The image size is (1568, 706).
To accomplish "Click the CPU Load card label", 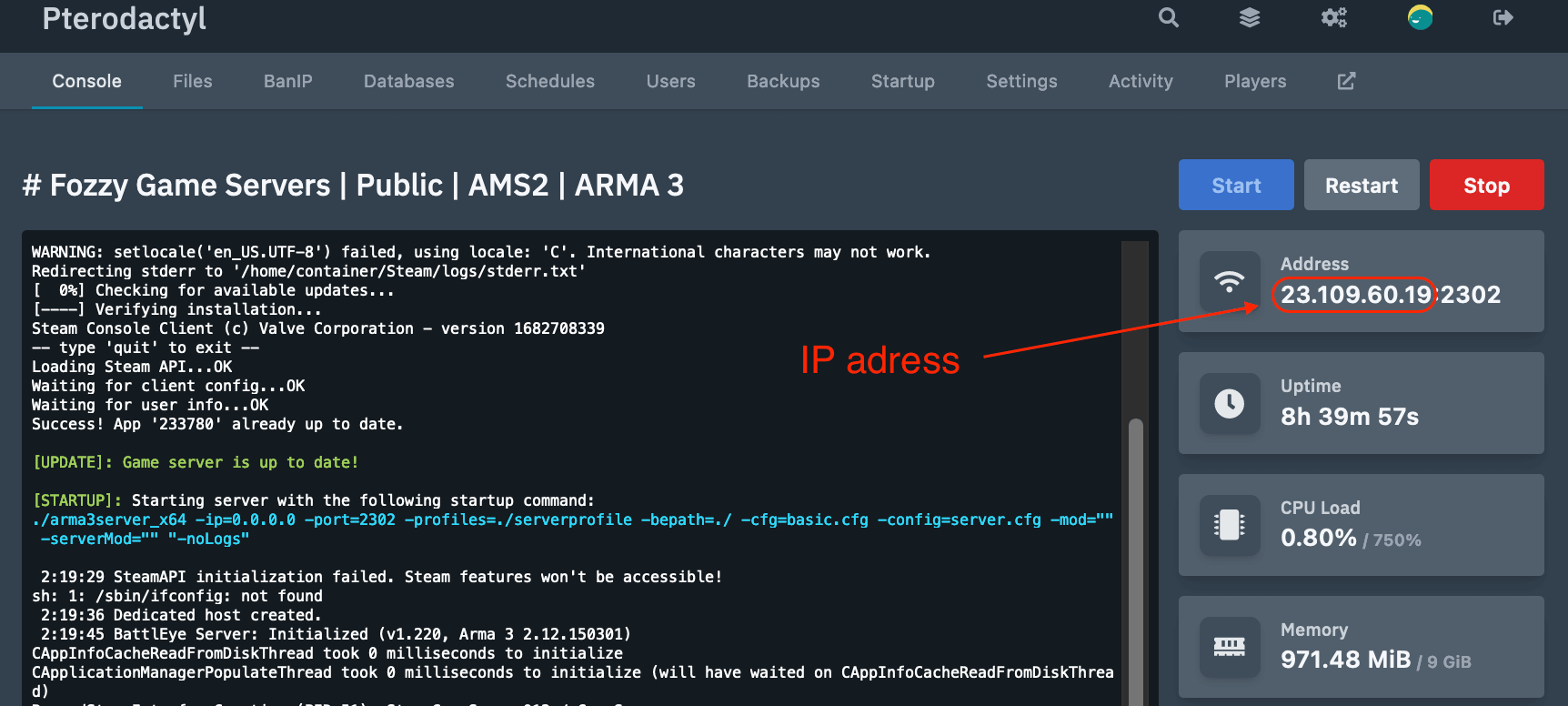I will tap(1321, 508).
